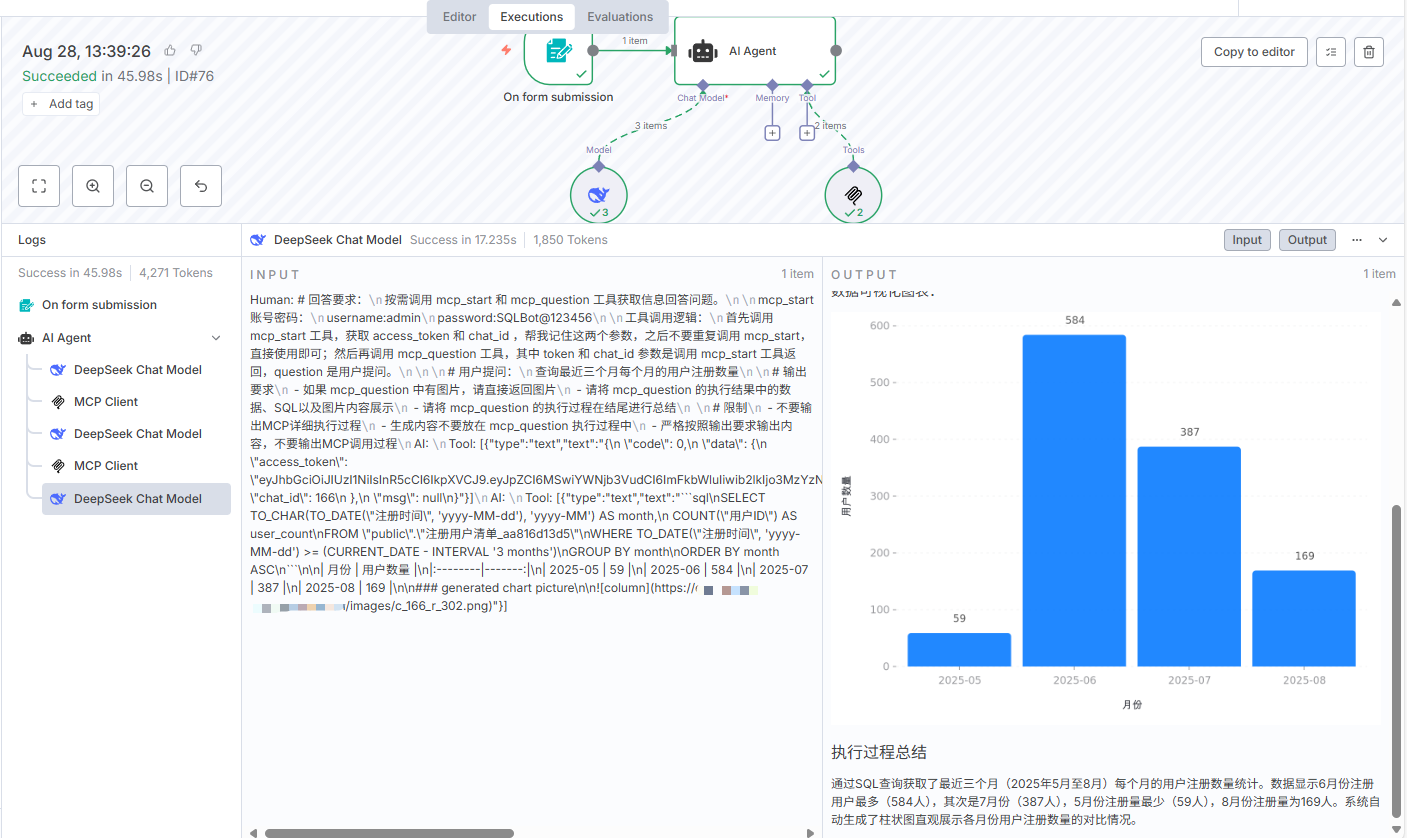The width and height of the screenshot is (1407, 838).
Task: Click the 2025-08 bar in chart
Action: tap(1304, 618)
